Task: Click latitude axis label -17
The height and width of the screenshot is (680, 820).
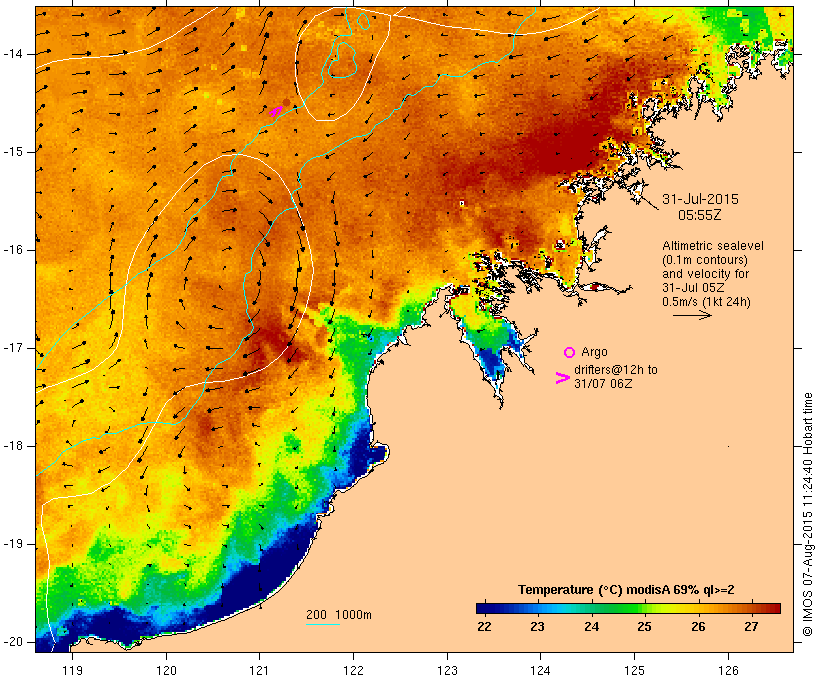Action: click(x=13, y=348)
